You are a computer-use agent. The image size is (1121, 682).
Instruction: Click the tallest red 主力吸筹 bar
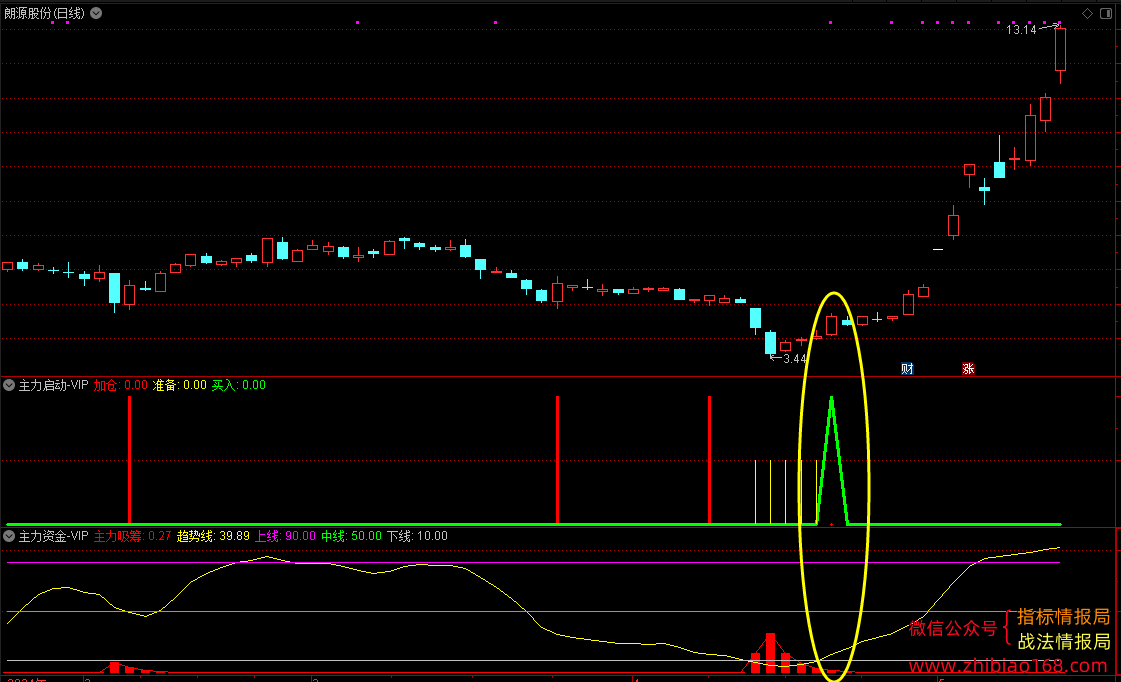pos(770,653)
